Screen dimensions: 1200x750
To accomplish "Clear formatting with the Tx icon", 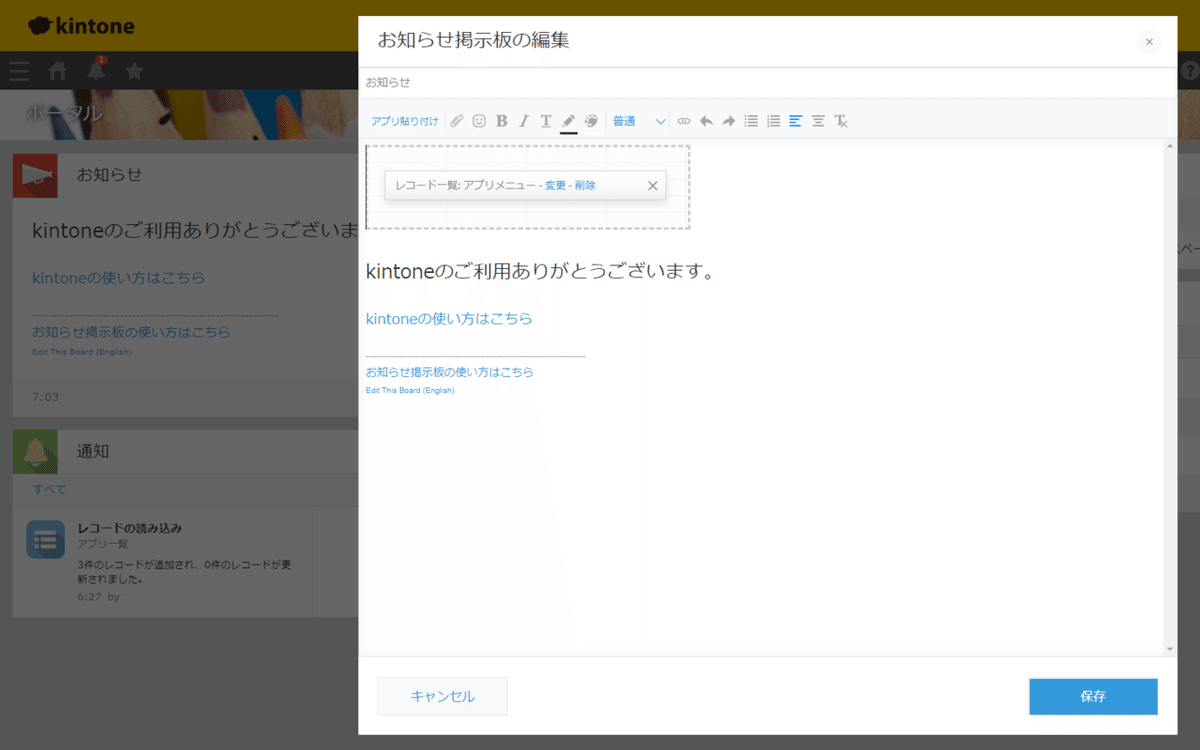I will (843, 120).
